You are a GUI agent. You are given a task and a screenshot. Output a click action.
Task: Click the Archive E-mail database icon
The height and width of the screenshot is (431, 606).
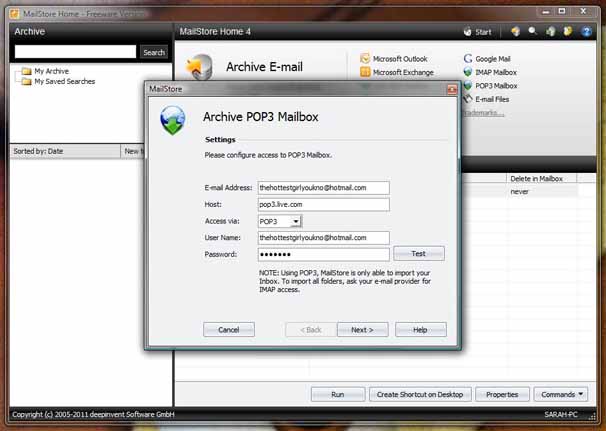(200, 67)
